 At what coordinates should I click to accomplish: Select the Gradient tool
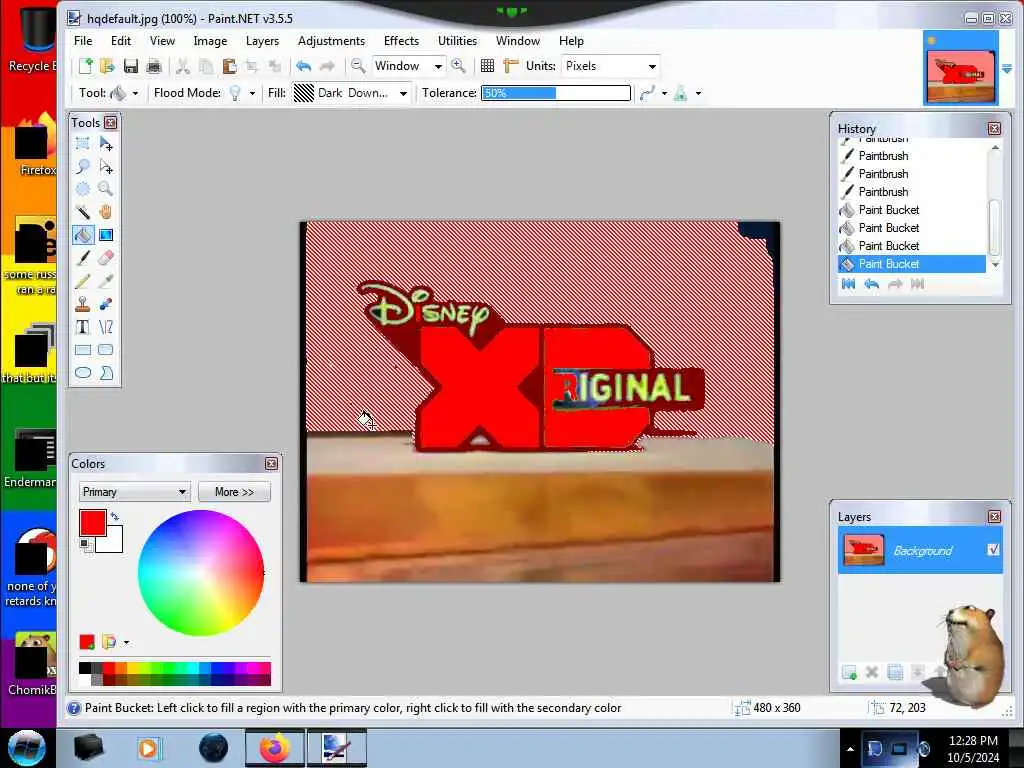coord(106,235)
